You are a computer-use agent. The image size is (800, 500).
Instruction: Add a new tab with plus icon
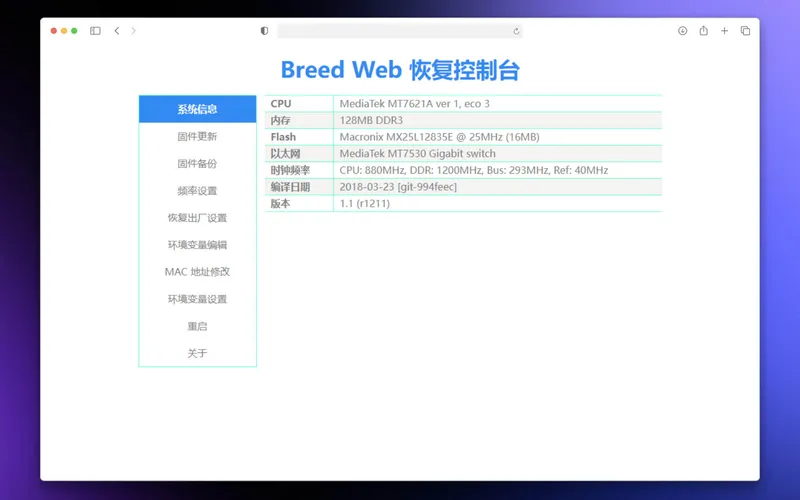[724, 31]
